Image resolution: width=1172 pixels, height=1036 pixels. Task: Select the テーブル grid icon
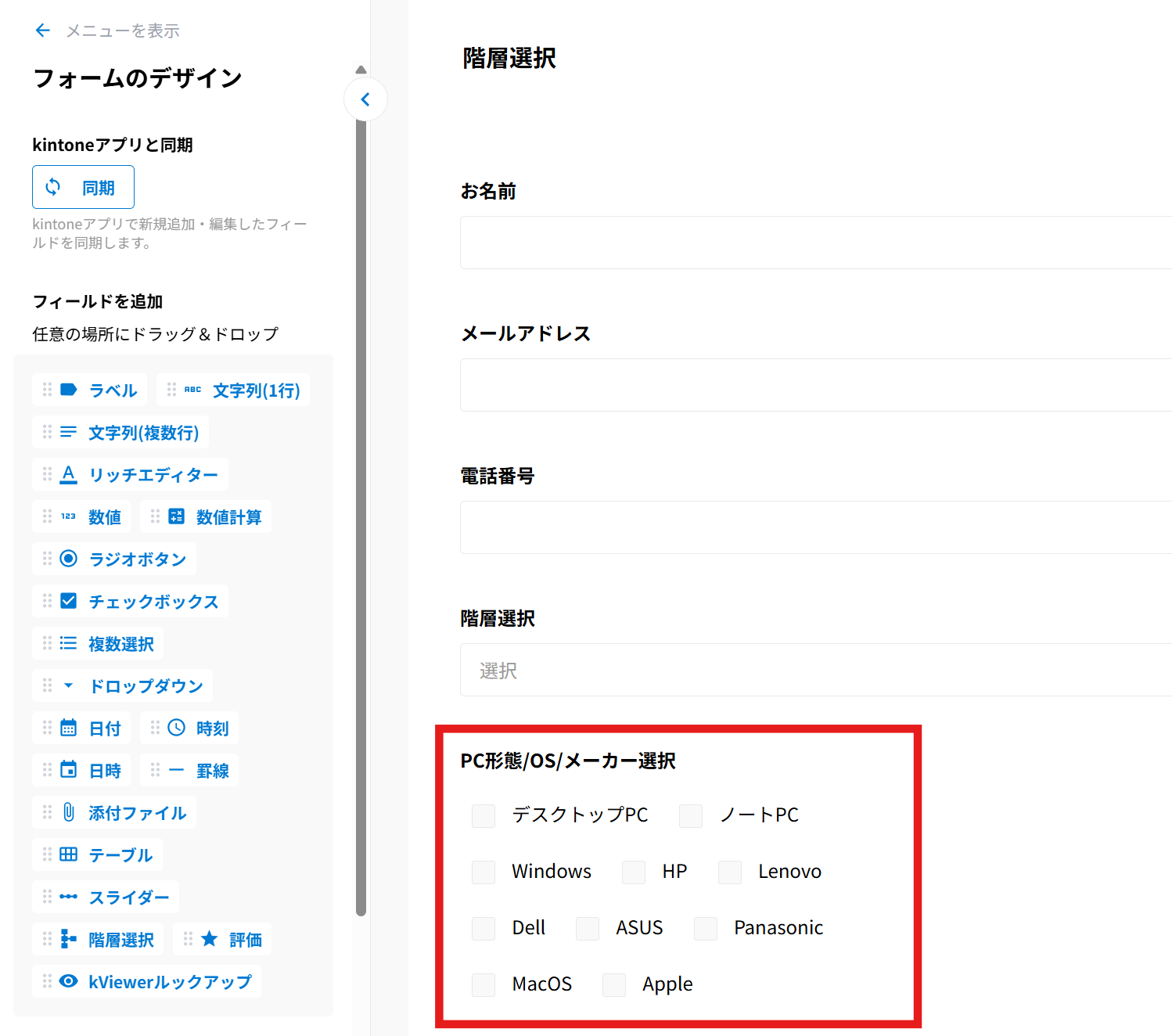pyautogui.click(x=69, y=854)
